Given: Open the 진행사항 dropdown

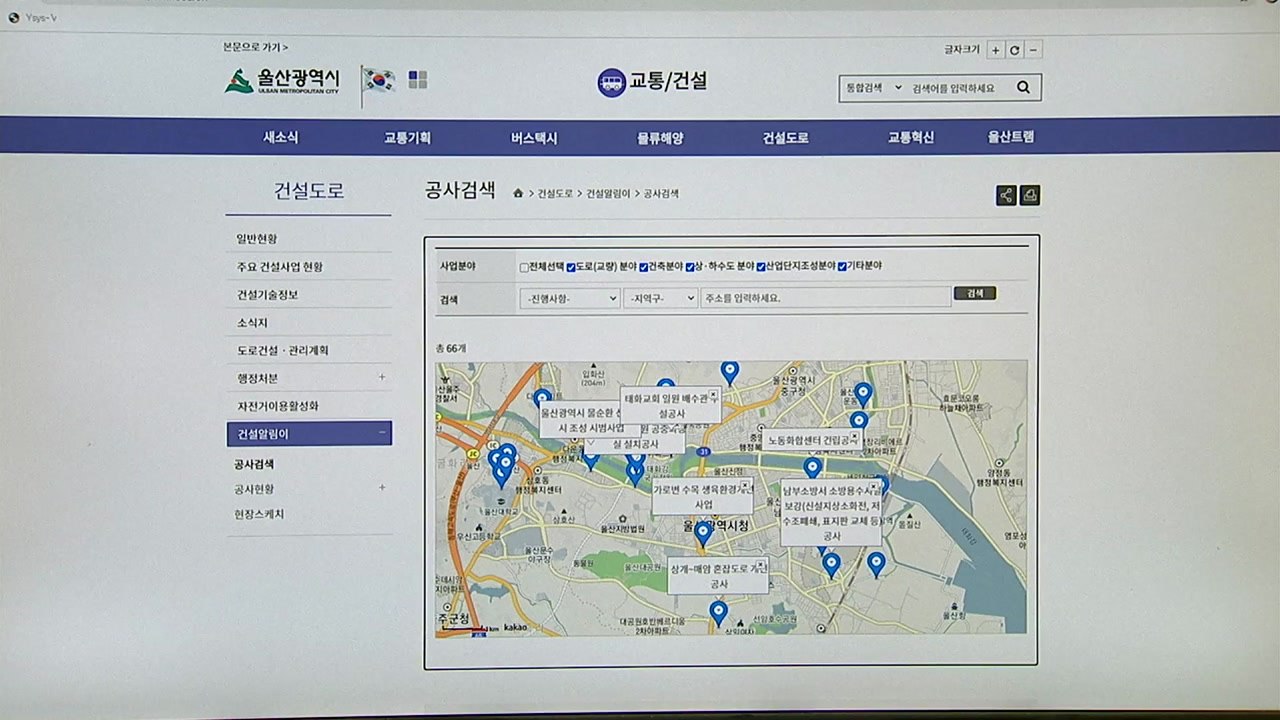Looking at the screenshot, I should [x=569, y=298].
